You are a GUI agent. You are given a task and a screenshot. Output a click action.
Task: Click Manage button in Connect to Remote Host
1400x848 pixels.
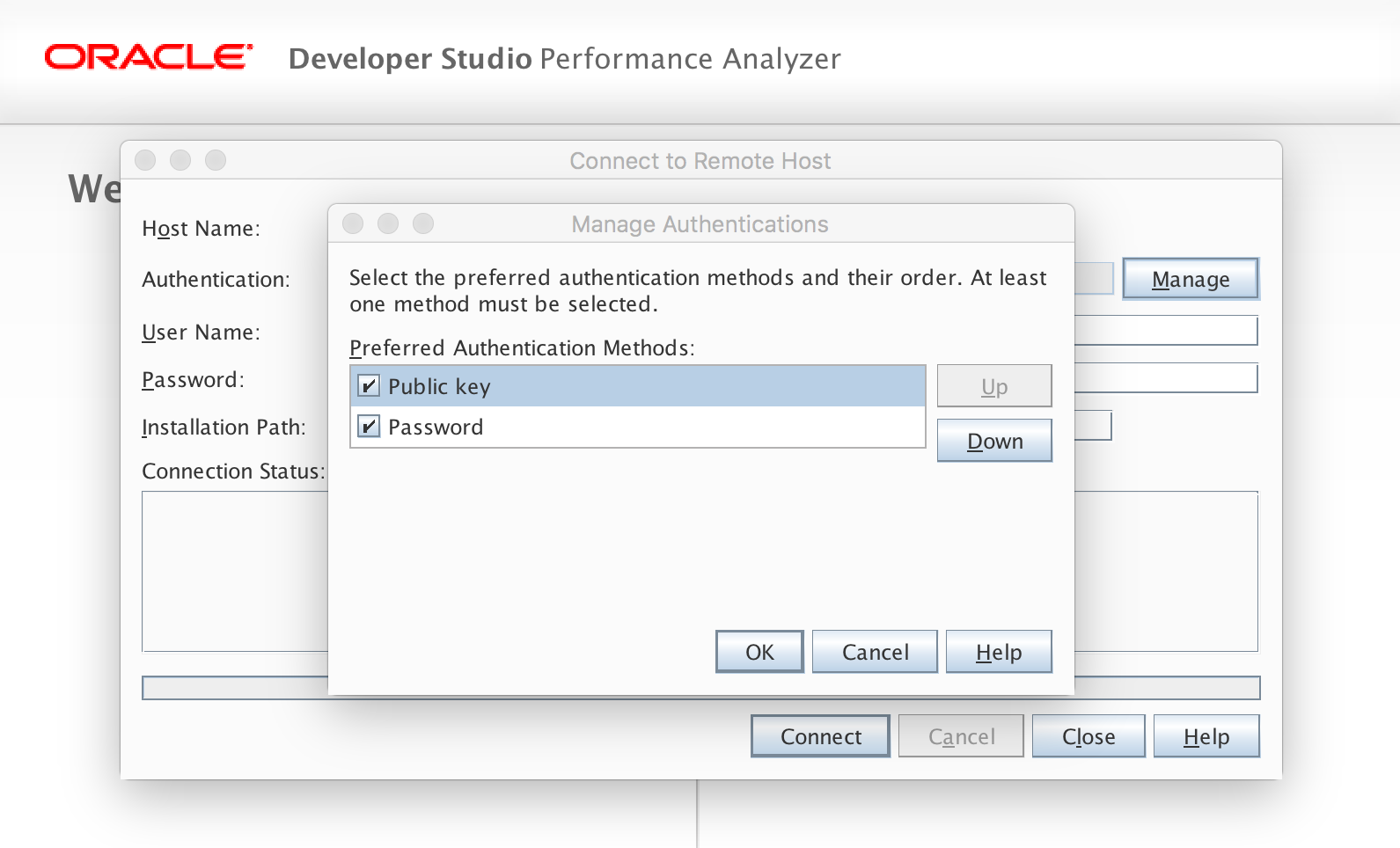[x=1191, y=279]
